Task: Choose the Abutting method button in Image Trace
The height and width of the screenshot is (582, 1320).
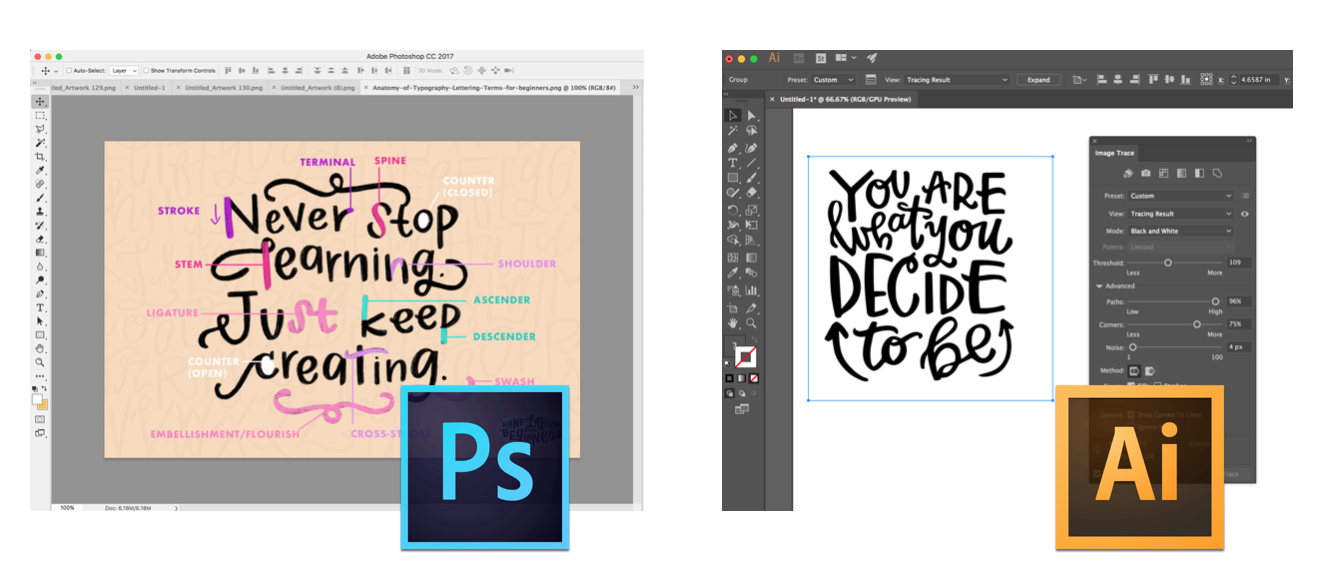Action: (1134, 370)
